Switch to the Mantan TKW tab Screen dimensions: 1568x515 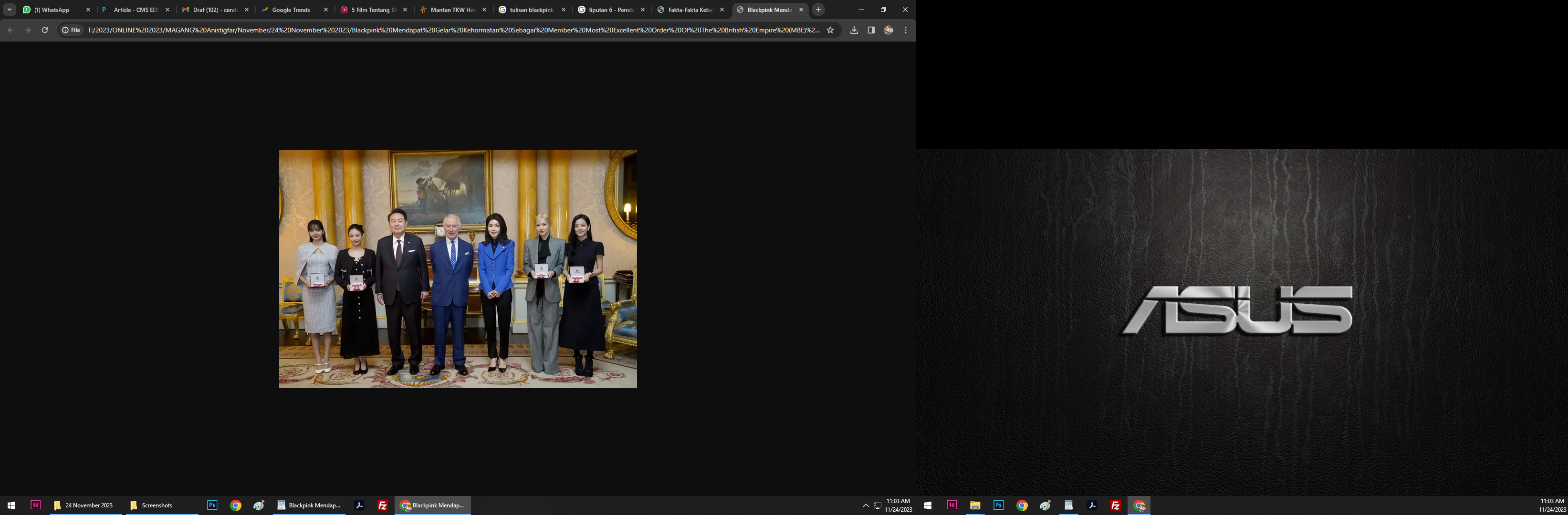[452, 10]
